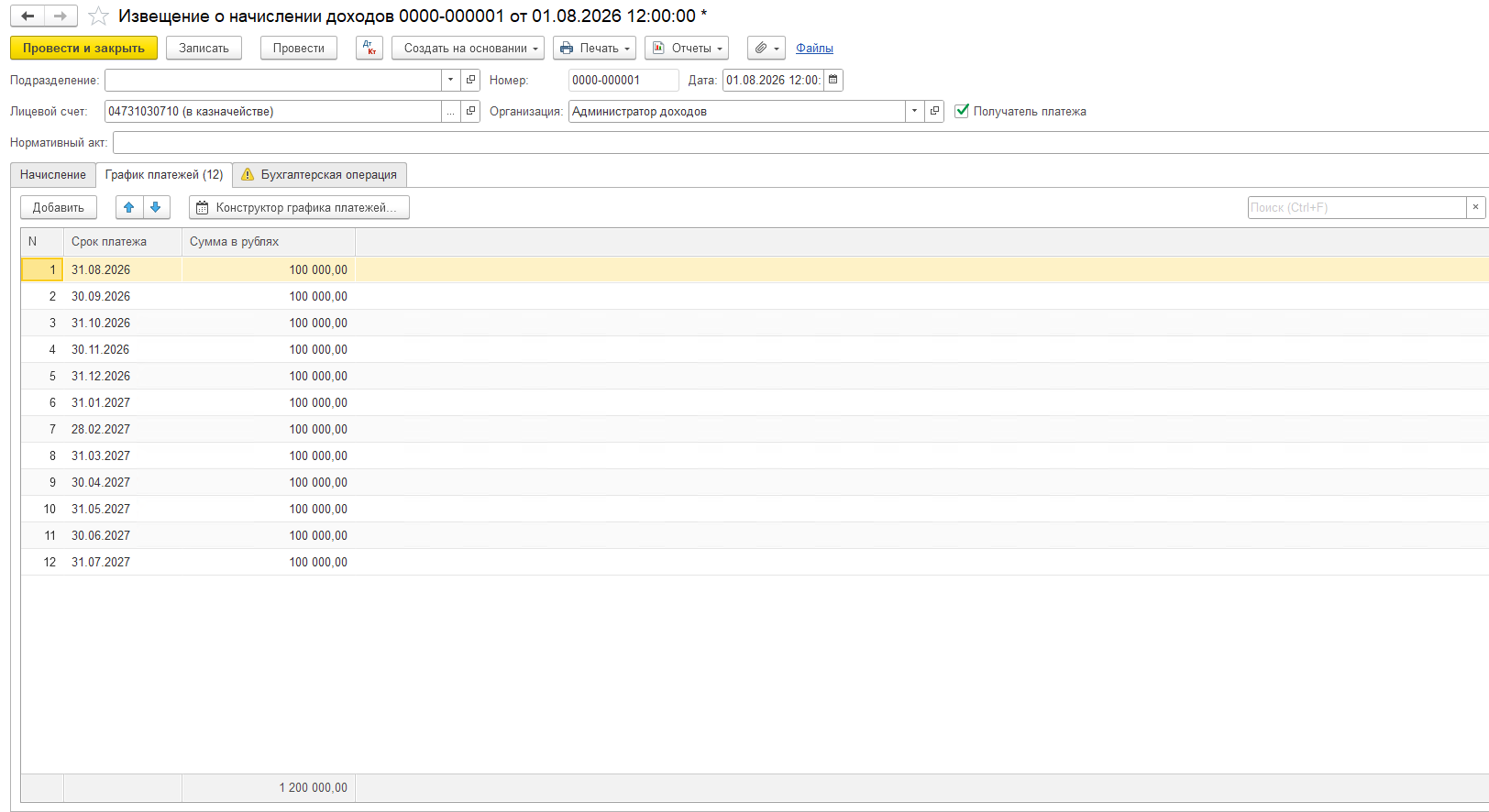Move row up with blue arrow
This screenshot has height=812, width=1489.
tap(129, 207)
